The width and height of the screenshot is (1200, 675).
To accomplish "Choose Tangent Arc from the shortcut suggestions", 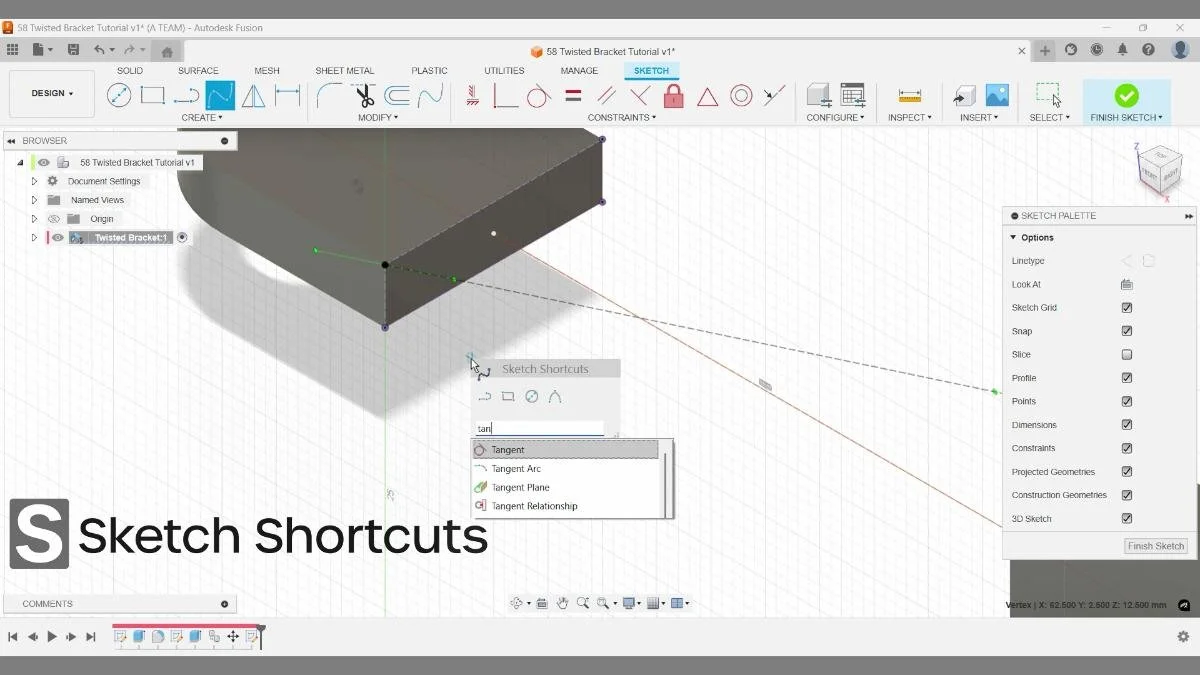I will click(x=517, y=468).
